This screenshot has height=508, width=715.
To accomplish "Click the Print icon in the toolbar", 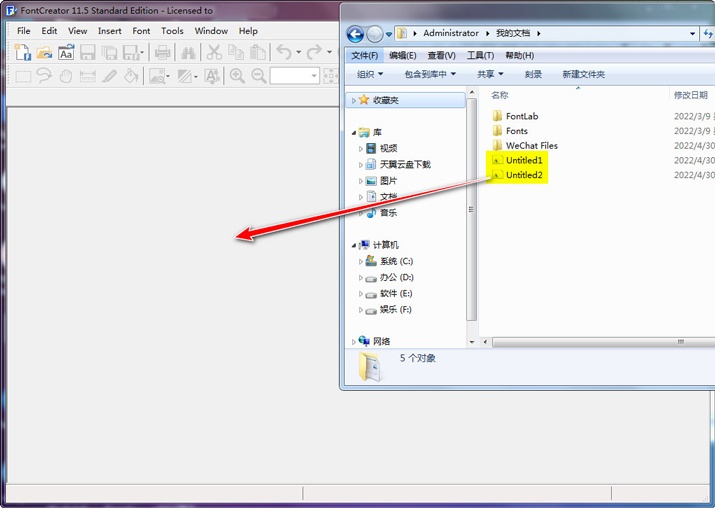I will 162,53.
